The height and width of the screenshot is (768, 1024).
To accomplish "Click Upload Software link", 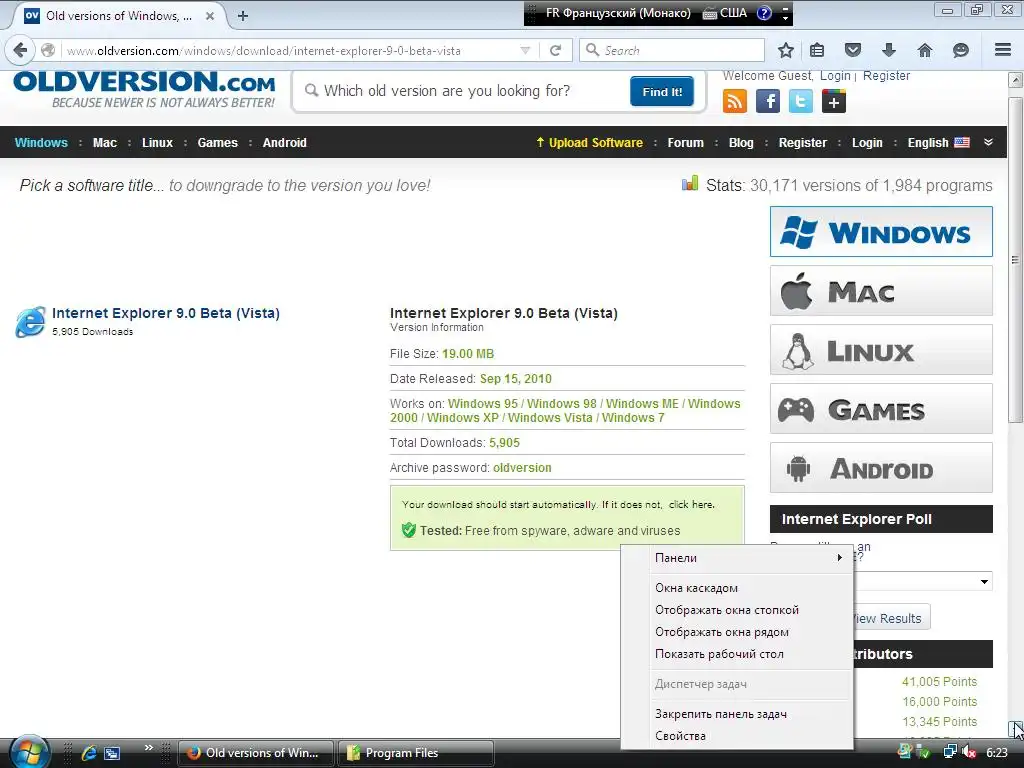I will tap(590, 142).
